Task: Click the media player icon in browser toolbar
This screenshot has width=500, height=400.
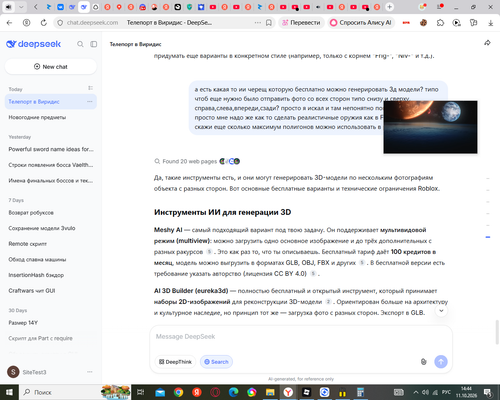Action: click(457, 23)
